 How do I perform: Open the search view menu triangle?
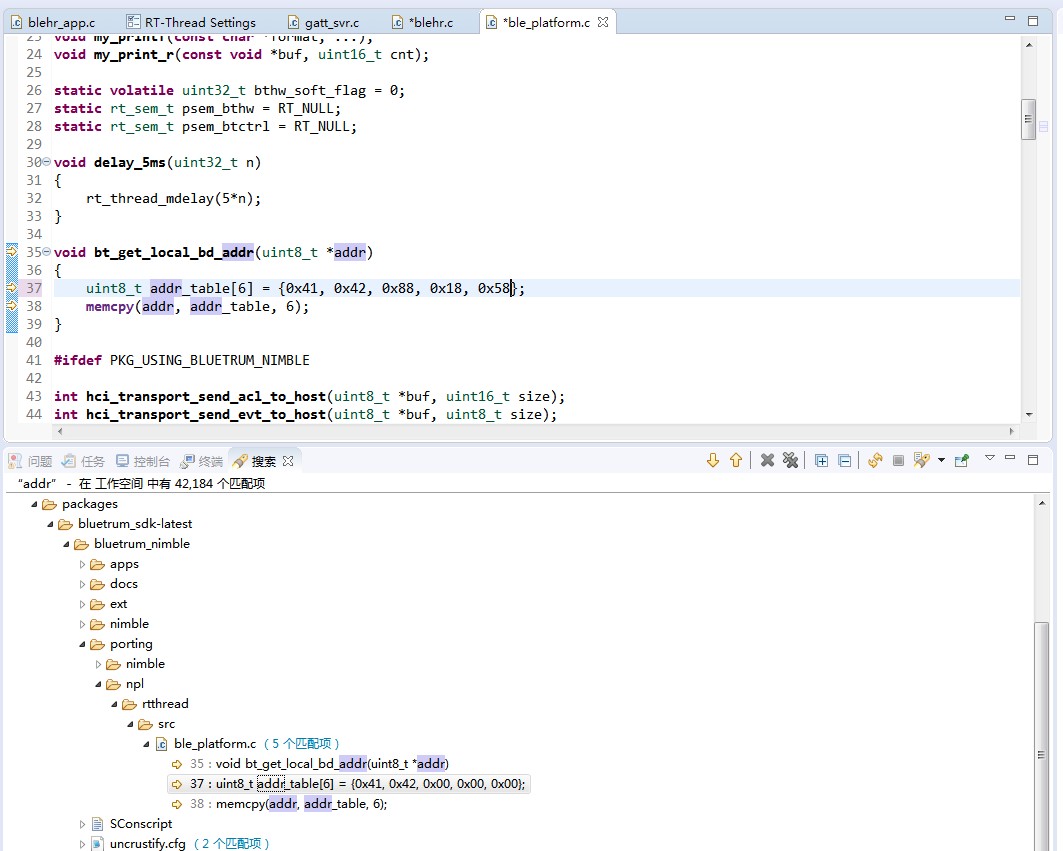990,458
